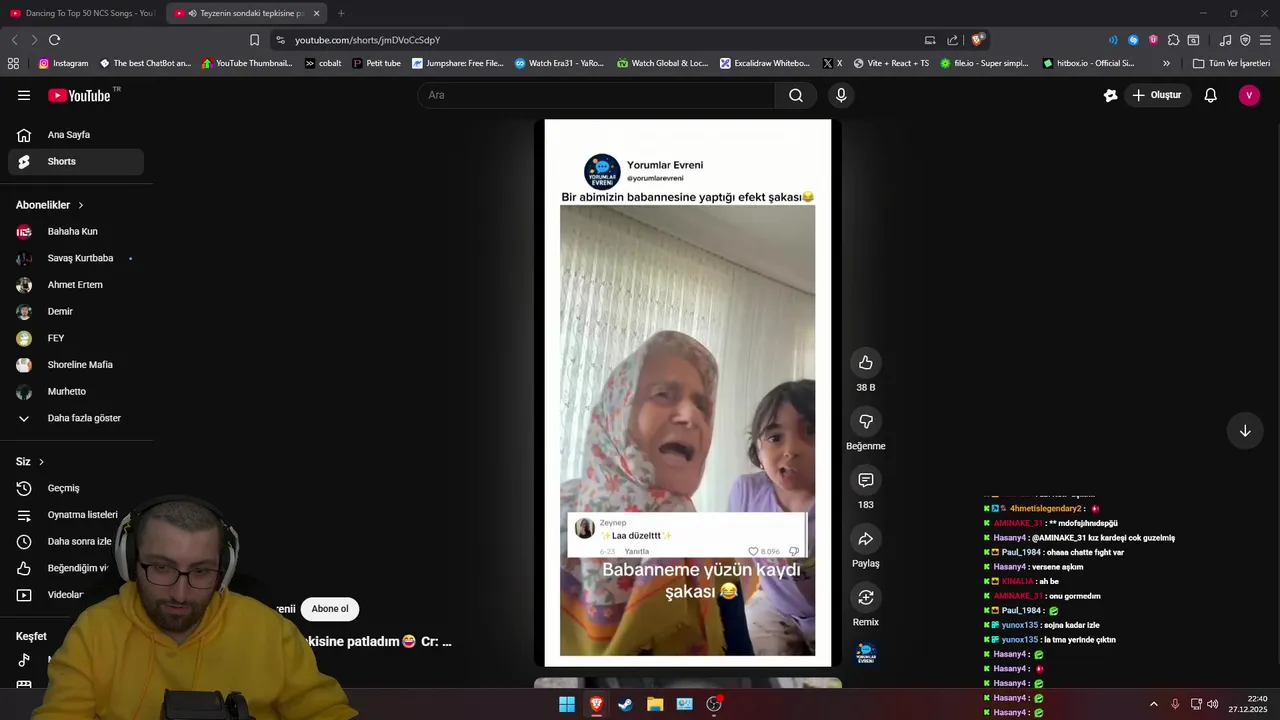1280x720 pixels.
Task: Open the Short's comments panel
Action: 866,480
